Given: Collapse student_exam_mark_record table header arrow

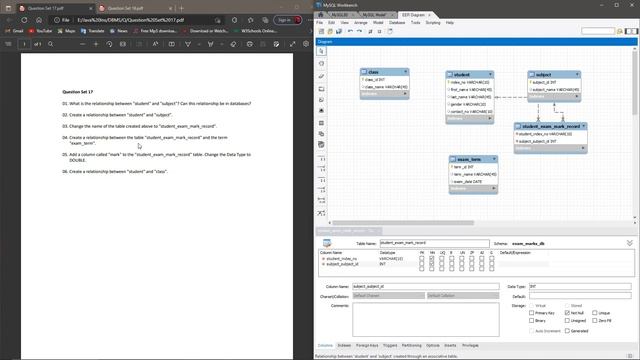Looking at the screenshot, I should click(584, 126).
